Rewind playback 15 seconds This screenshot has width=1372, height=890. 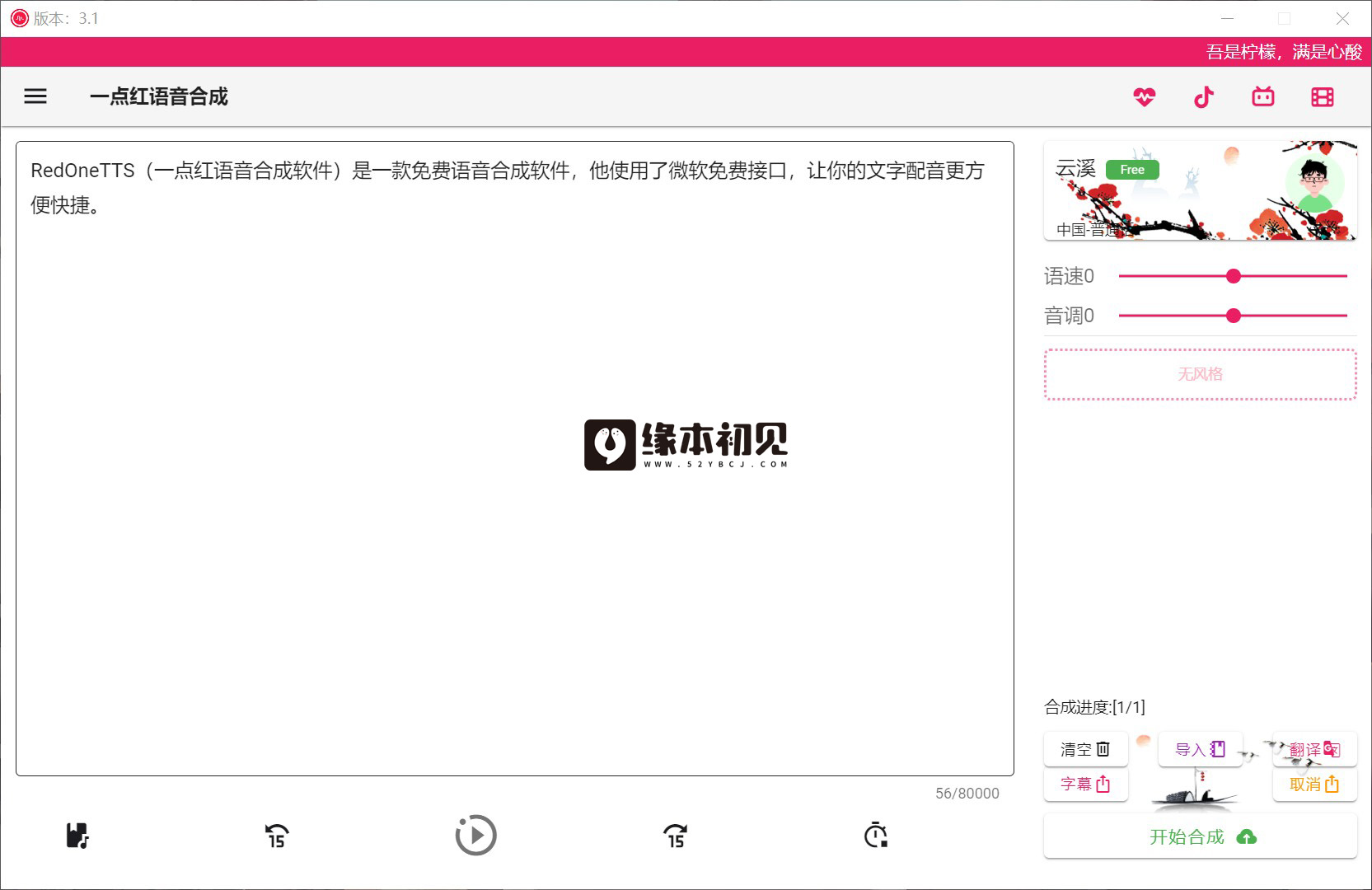277,836
